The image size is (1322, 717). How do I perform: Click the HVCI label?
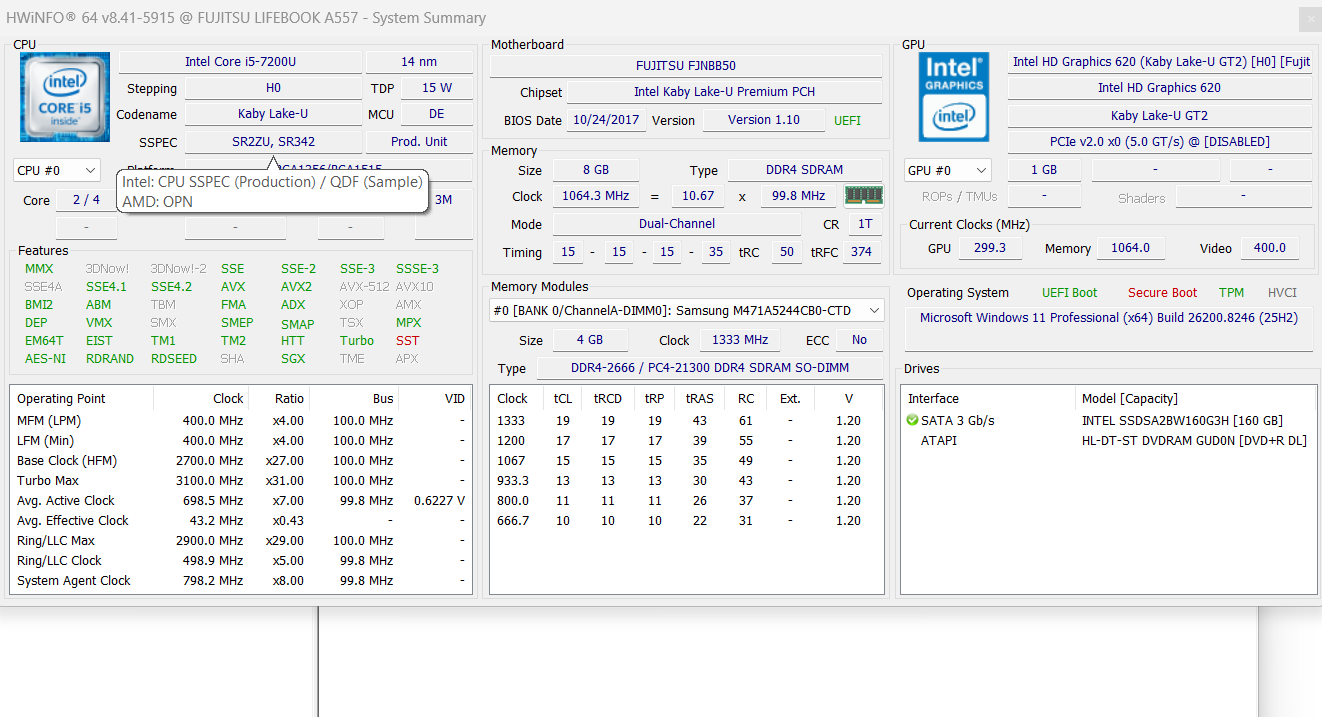coord(1282,293)
